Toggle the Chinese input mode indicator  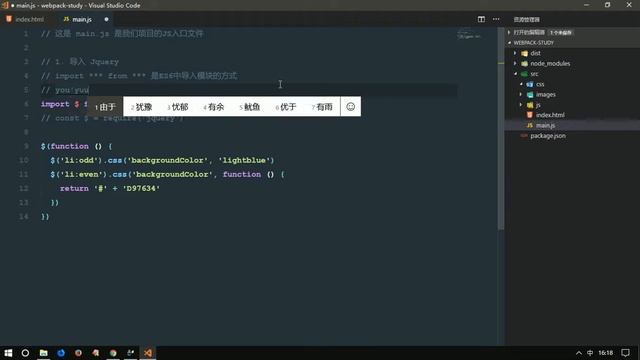(590, 353)
